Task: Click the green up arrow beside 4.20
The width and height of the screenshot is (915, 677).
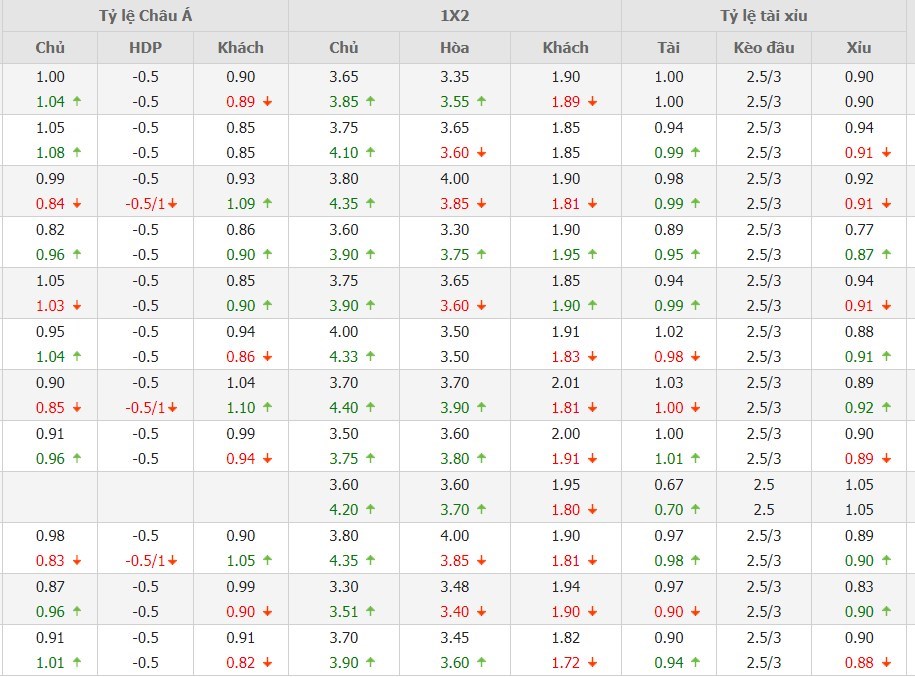Action: 370,510
